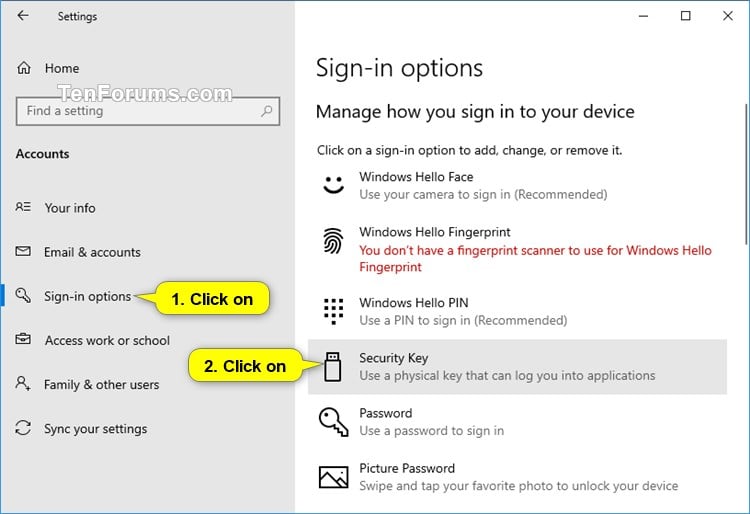This screenshot has width=750, height=514.
Task: Click the fingerprint icon
Action: (x=333, y=241)
